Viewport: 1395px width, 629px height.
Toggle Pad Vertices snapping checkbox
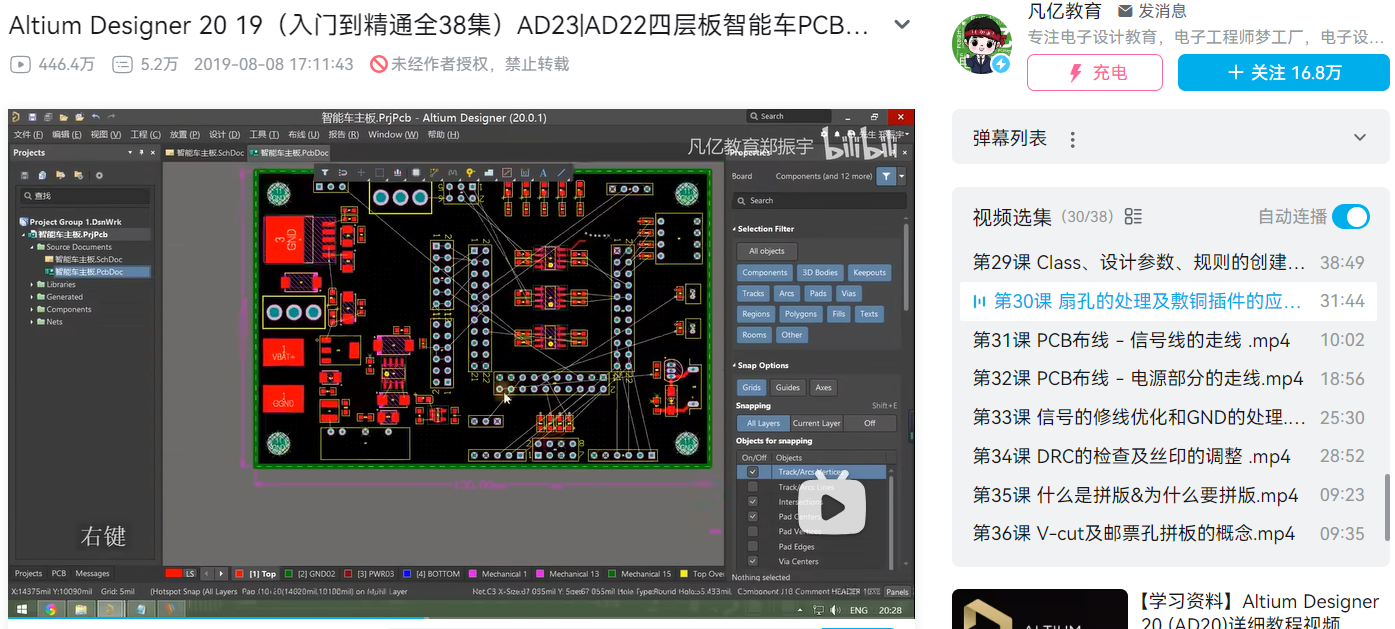pyautogui.click(x=753, y=531)
